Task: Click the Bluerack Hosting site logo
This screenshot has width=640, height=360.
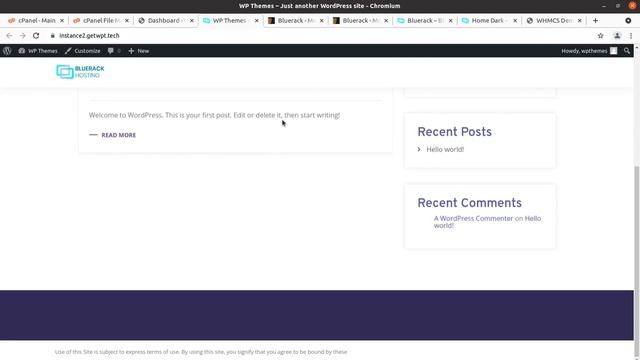Action: [x=80, y=72]
